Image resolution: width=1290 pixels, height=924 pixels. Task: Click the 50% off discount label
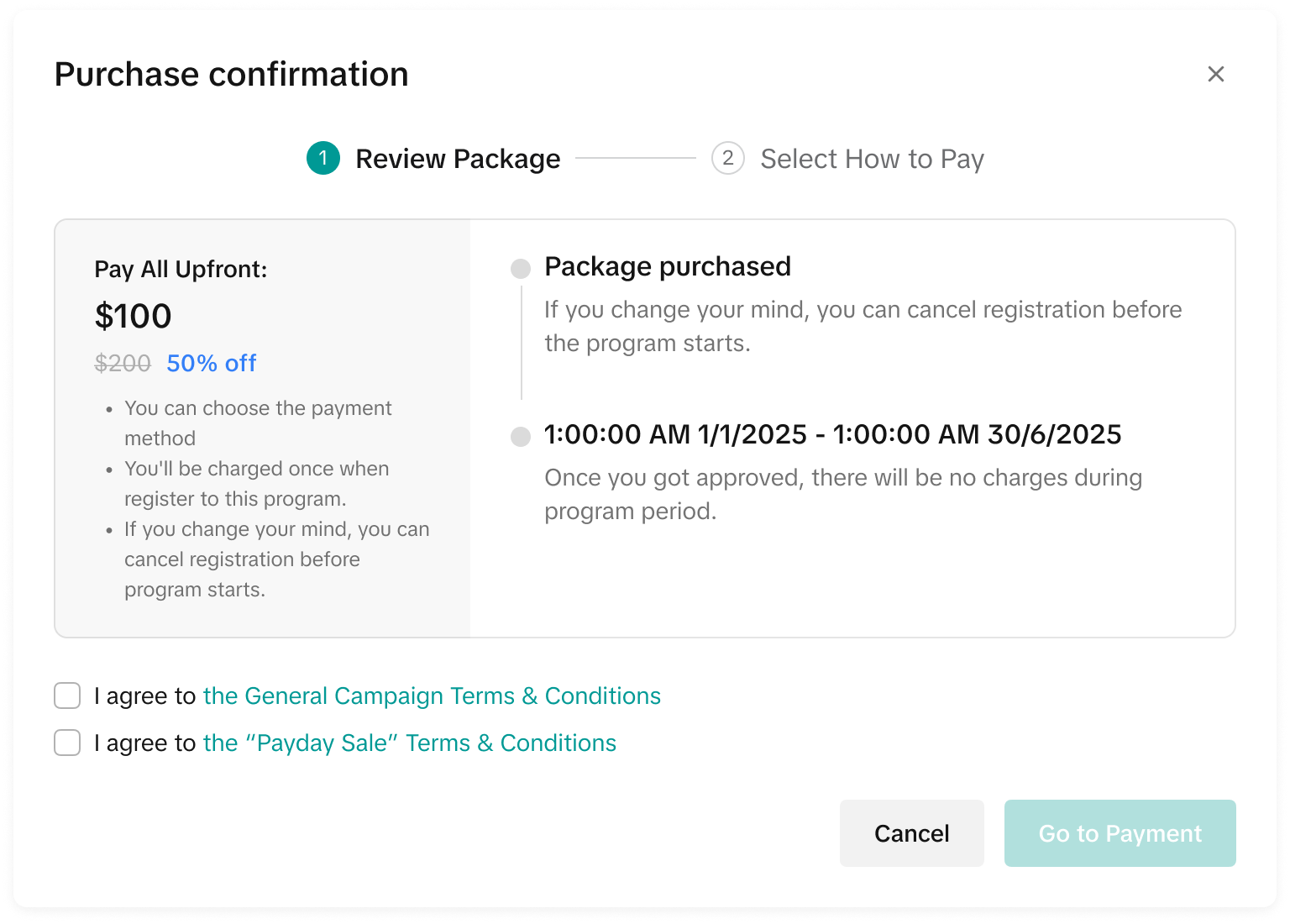tap(211, 363)
